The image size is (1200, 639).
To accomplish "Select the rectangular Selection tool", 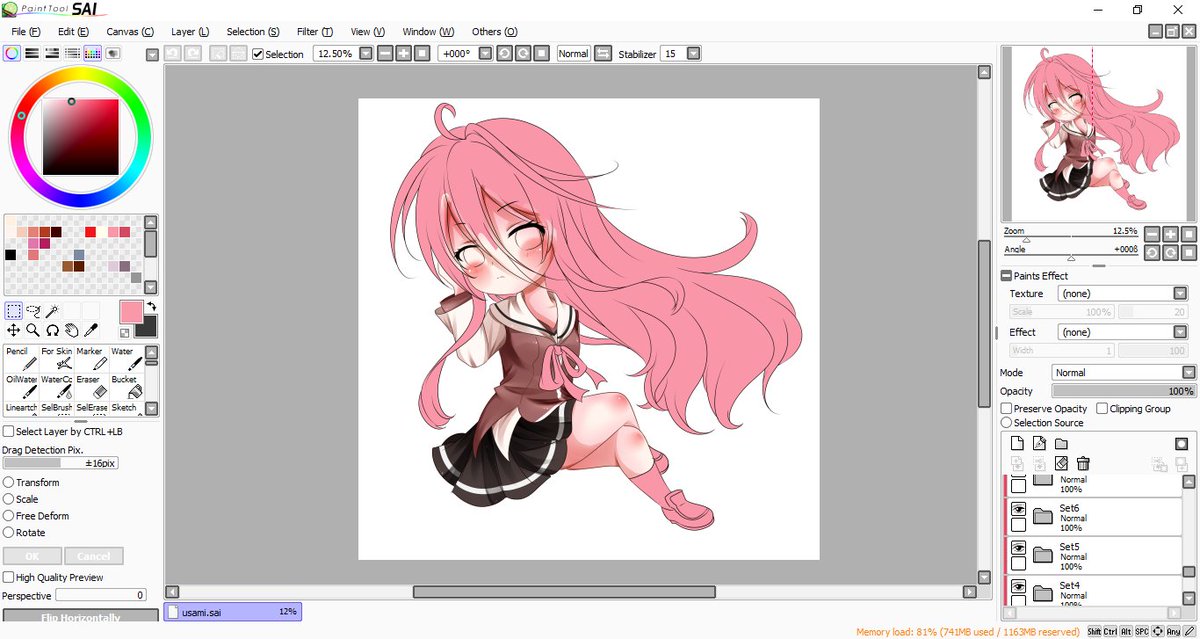I will [14, 311].
